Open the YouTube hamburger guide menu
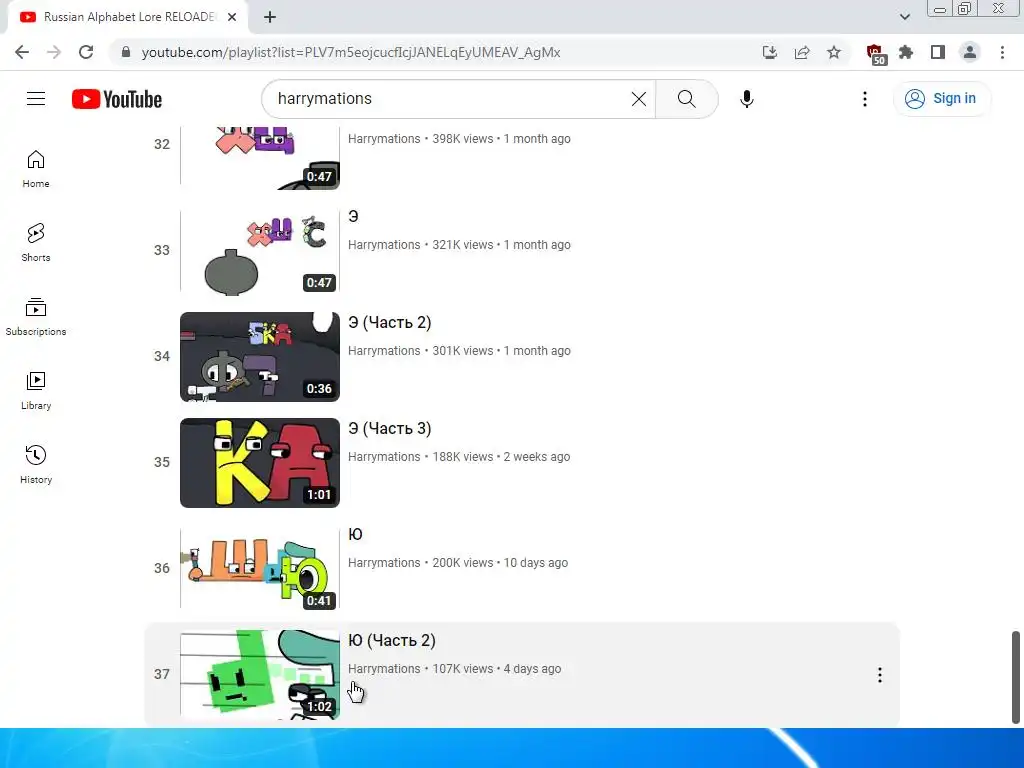The image size is (1024, 768). (x=36, y=99)
